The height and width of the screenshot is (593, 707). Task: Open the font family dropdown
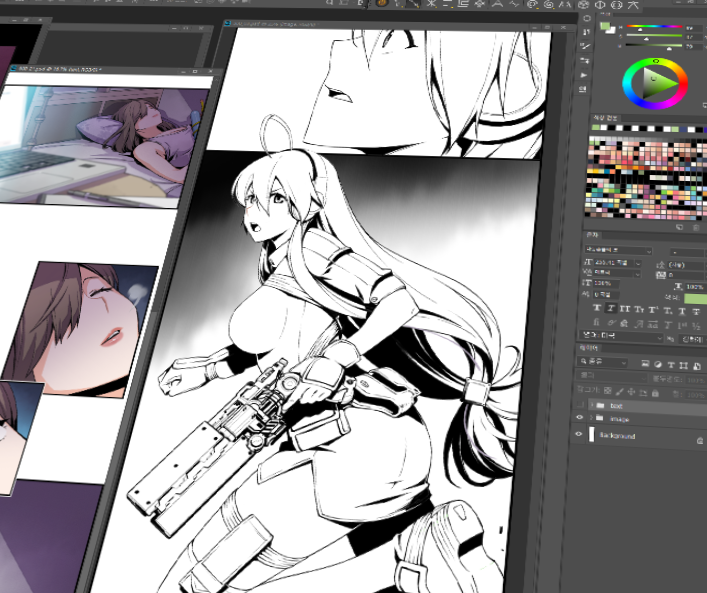[x=617, y=250]
